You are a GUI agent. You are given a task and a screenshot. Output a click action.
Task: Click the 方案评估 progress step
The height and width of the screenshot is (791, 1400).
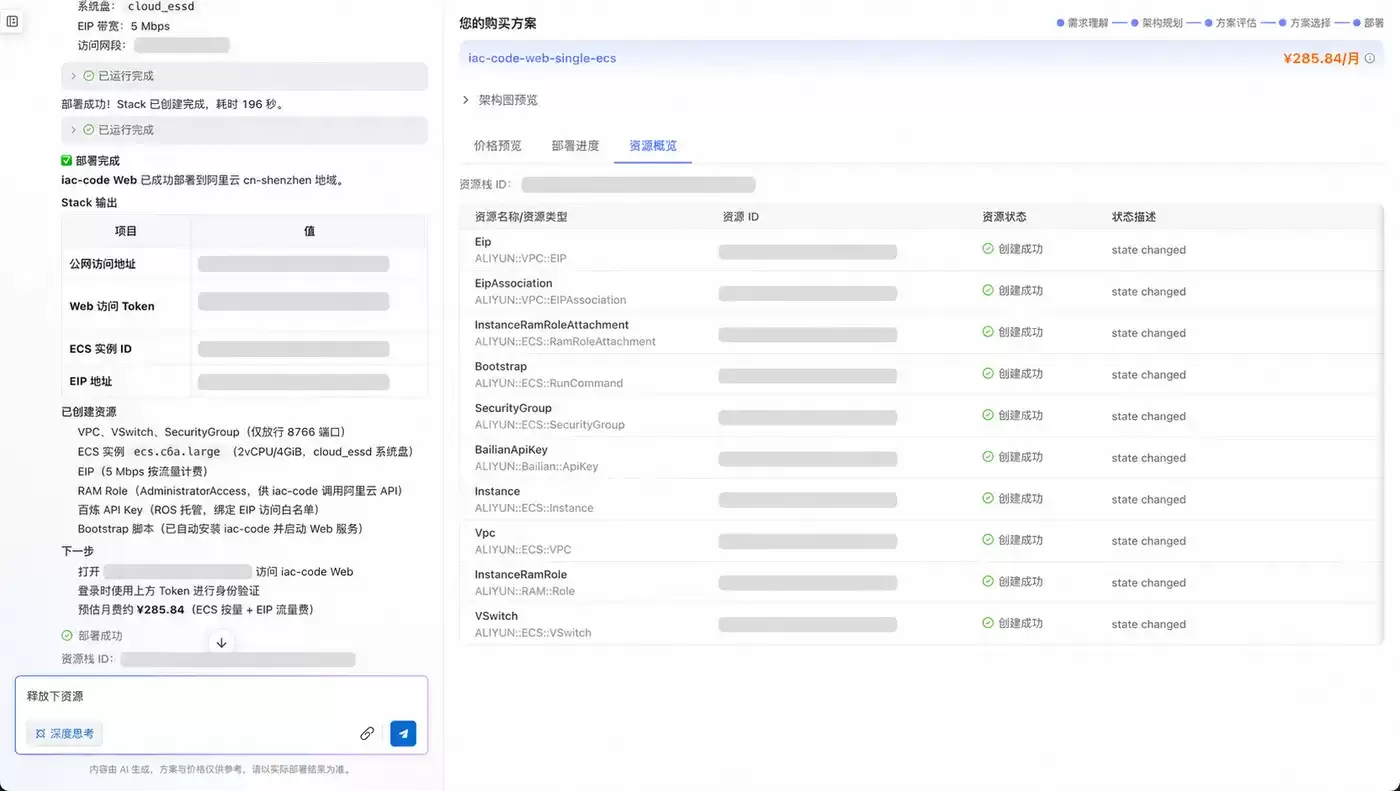click(x=1231, y=23)
